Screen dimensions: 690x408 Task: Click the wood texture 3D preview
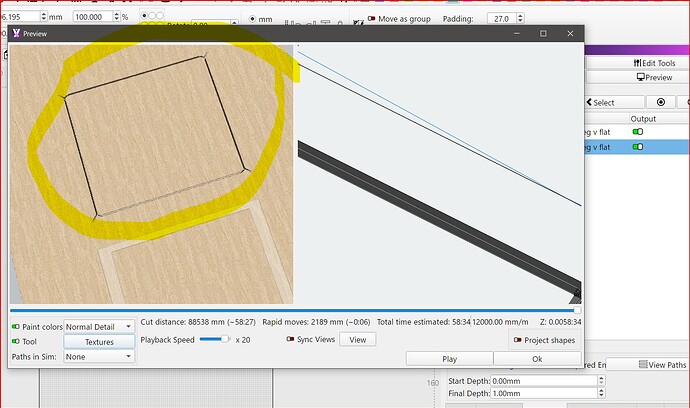151,174
